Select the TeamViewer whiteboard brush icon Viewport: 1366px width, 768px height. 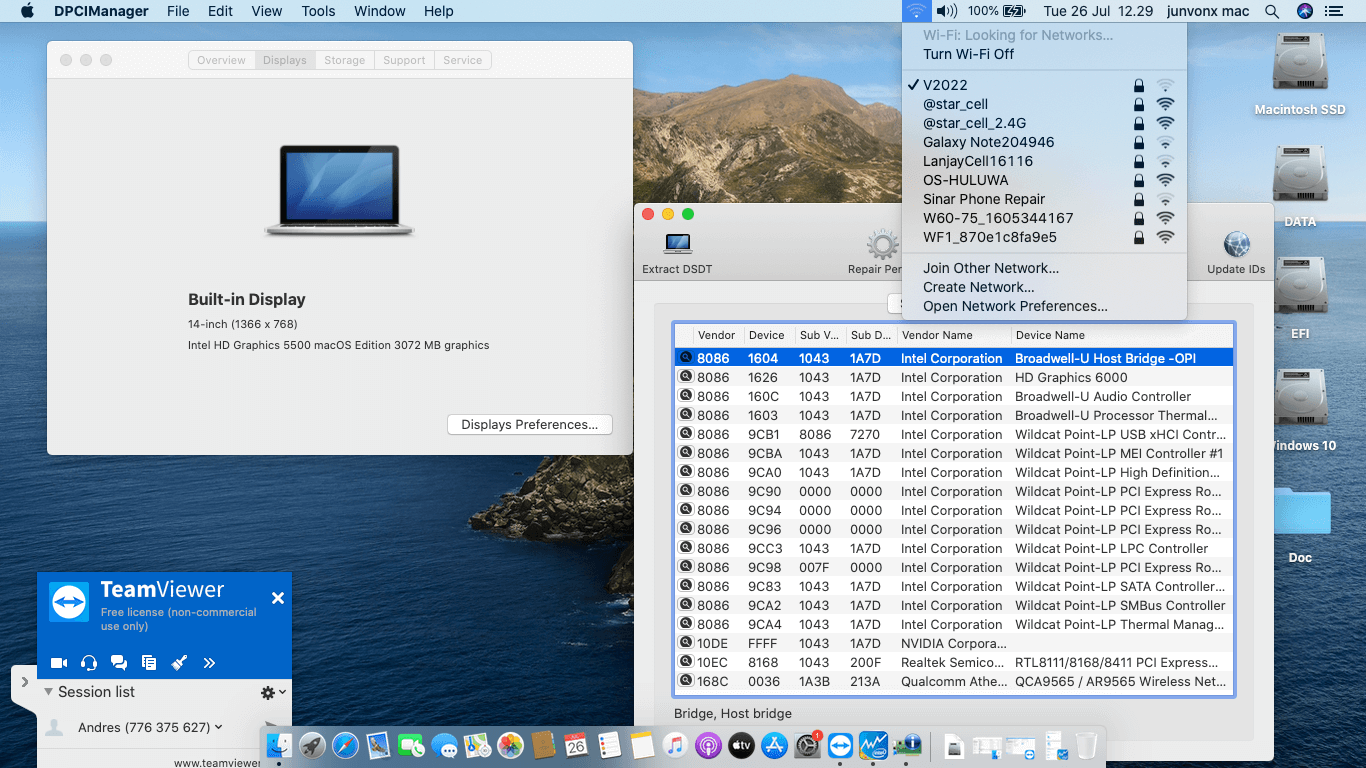tap(179, 662)
